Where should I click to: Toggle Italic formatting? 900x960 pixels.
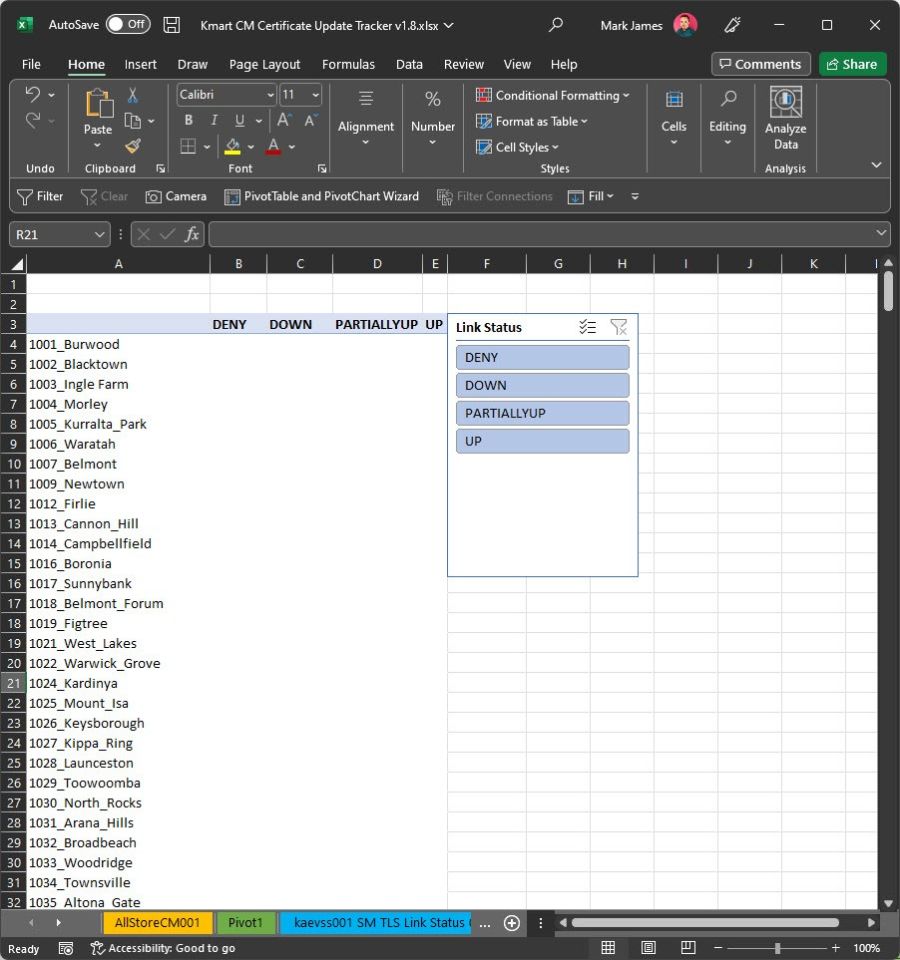coord(214,120)
